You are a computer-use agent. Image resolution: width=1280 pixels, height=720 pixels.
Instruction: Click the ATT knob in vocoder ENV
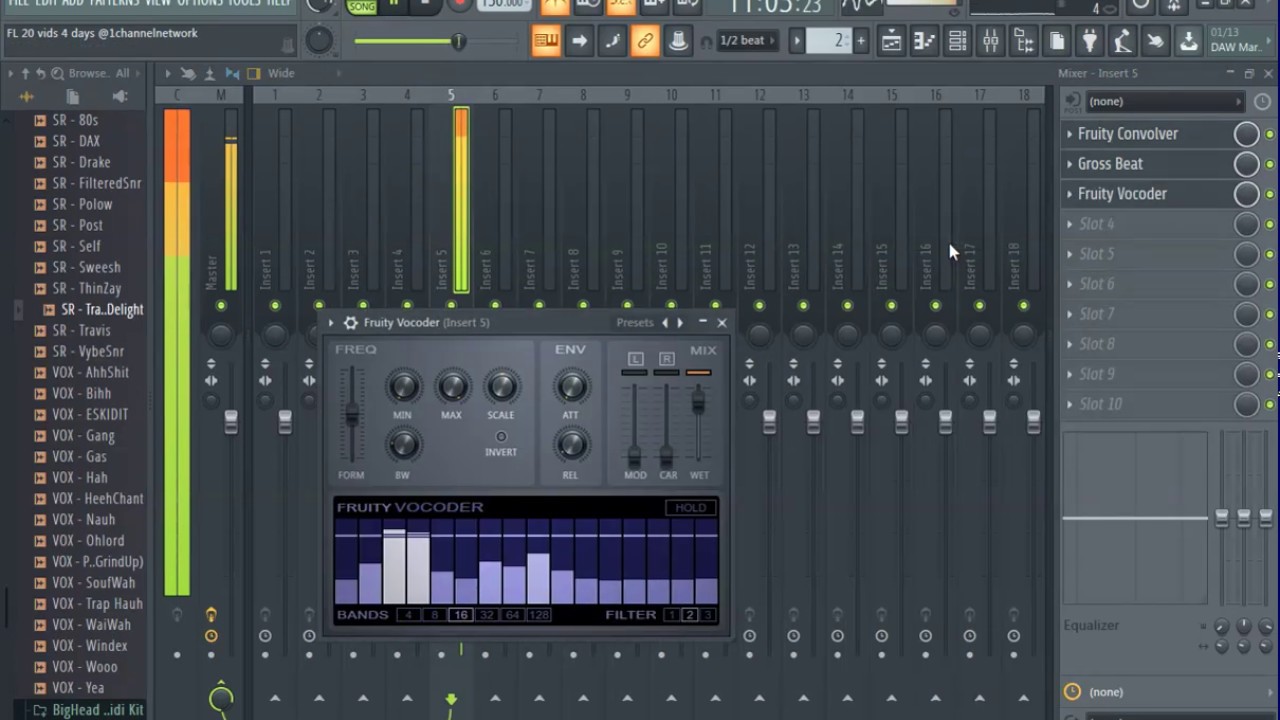click(571, 386)
